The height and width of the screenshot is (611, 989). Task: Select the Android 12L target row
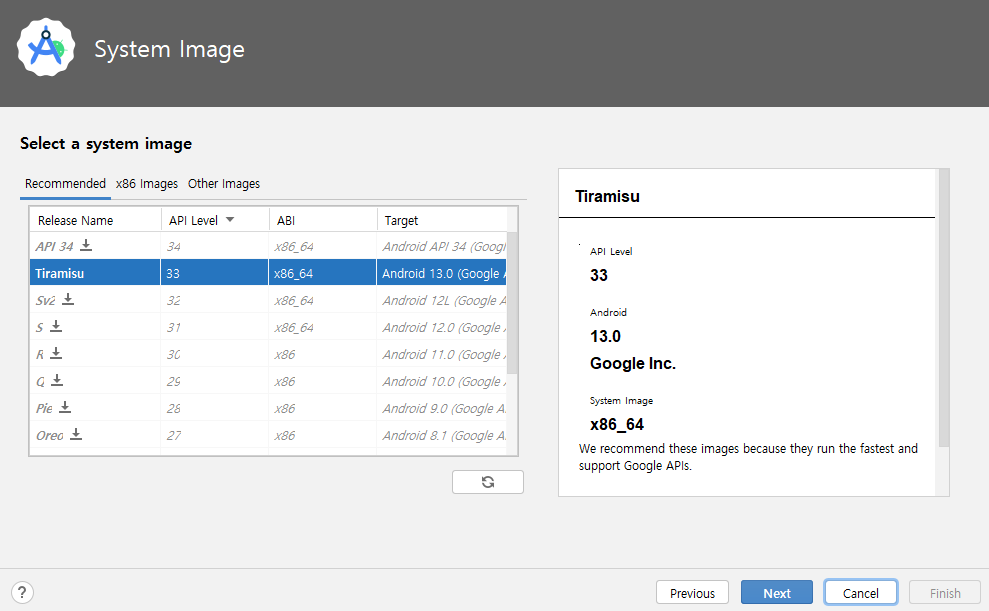tap(442, 300)
